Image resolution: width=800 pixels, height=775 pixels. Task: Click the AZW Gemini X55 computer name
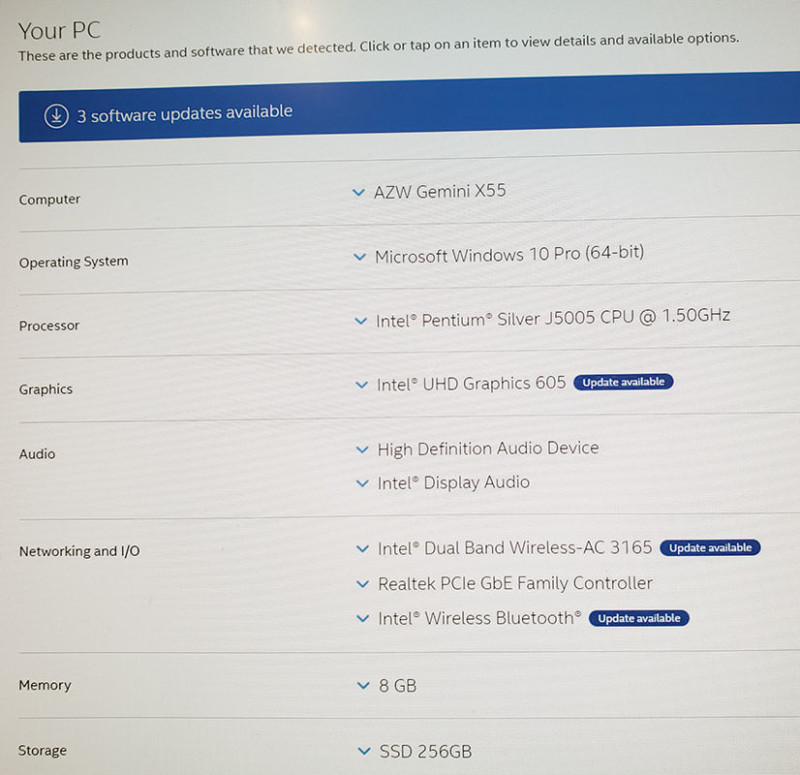click(x=440, y=192)
